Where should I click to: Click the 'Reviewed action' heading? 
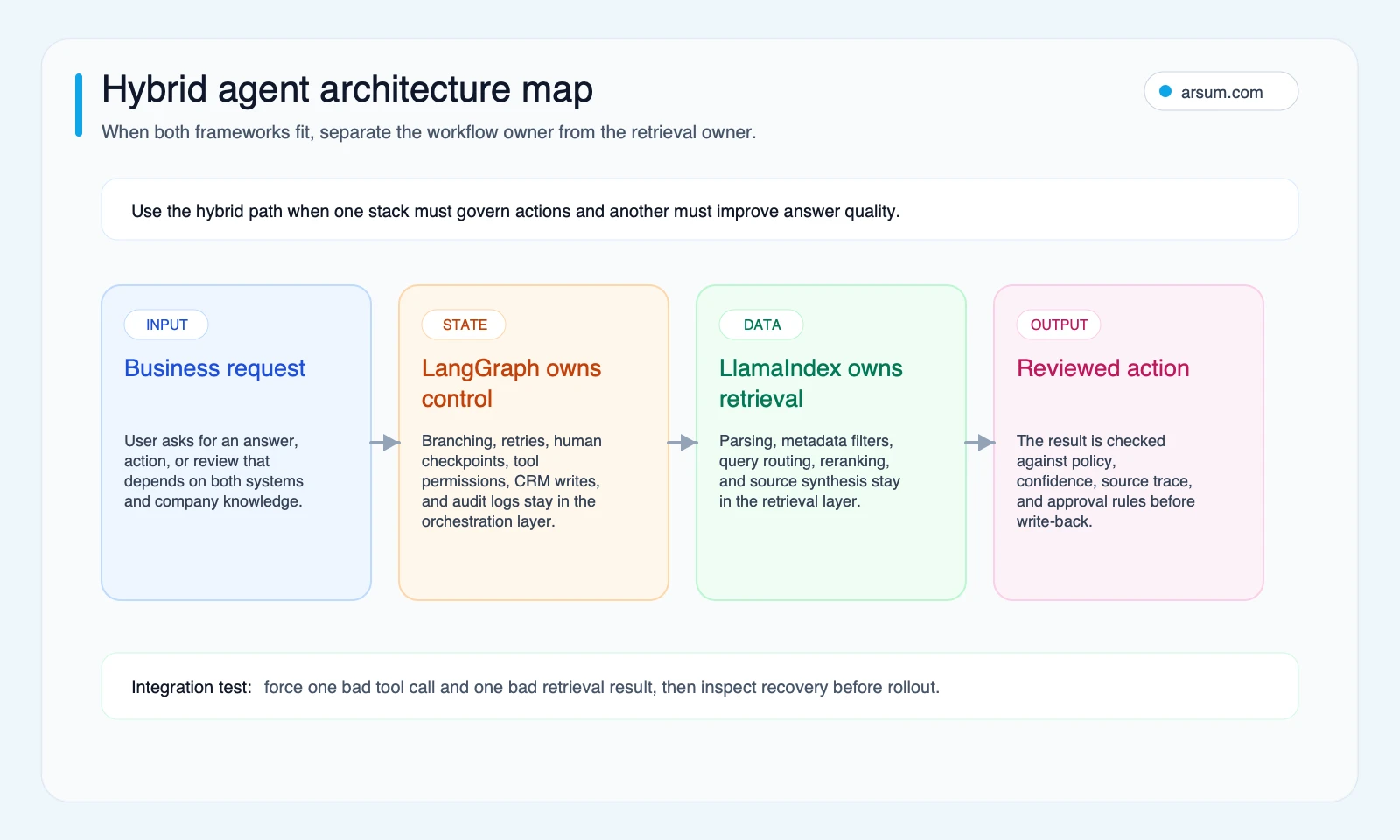(1102, 368)
